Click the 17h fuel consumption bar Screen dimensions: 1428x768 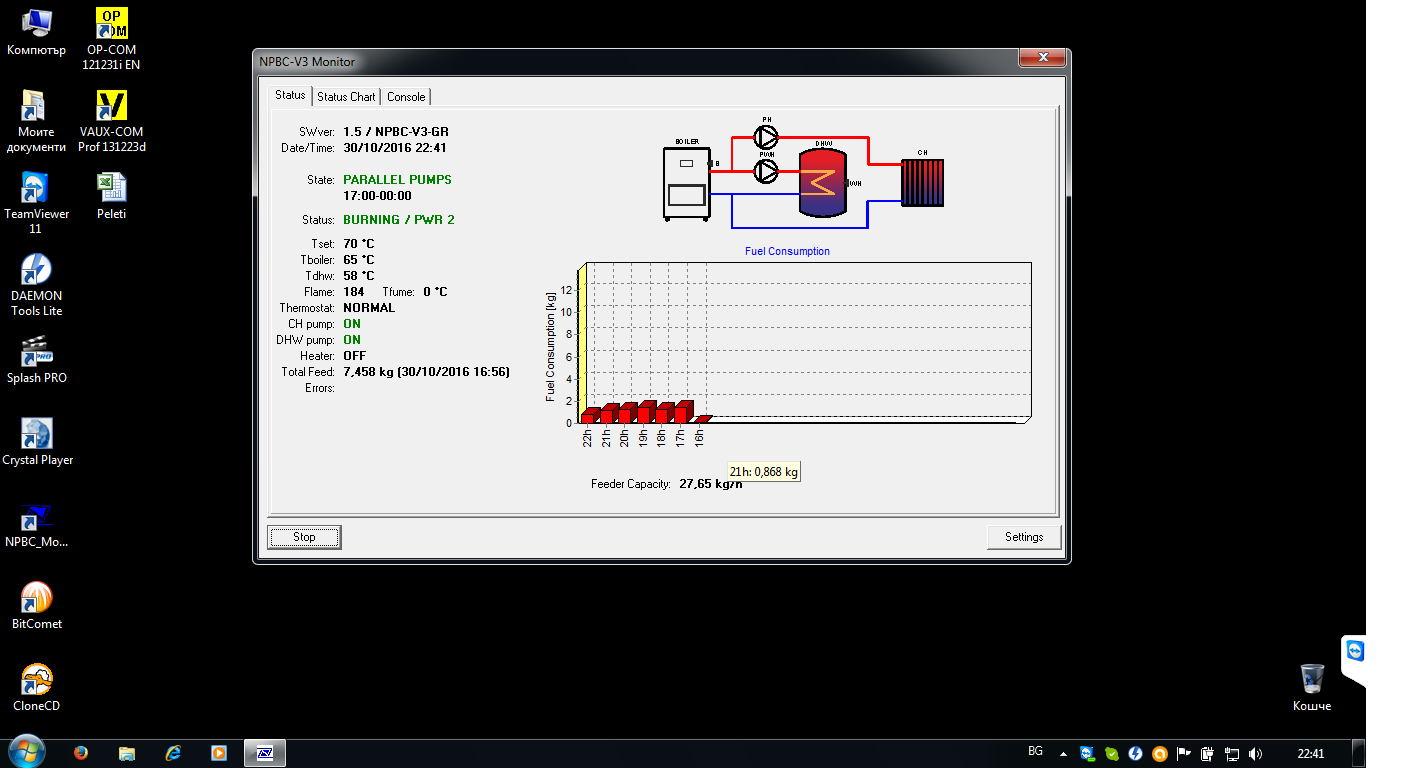(x=683, y=412)
